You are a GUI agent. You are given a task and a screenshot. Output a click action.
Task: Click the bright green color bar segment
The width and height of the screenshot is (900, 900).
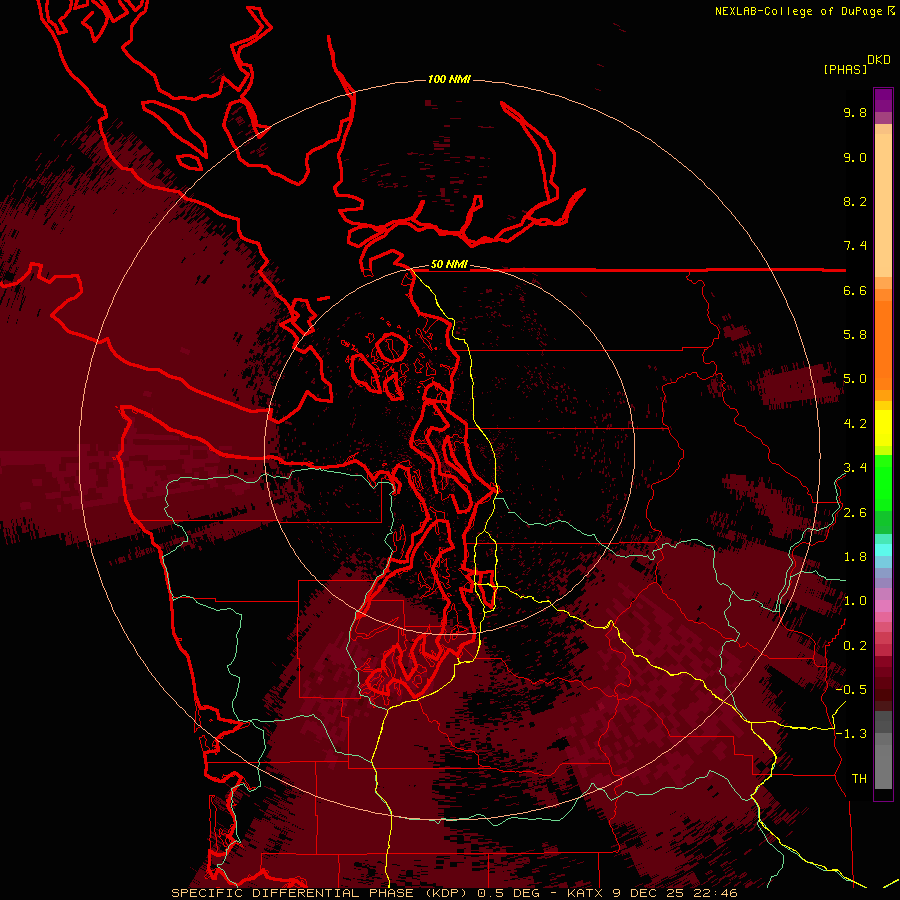pyautogui.click(x=883, y=482)
